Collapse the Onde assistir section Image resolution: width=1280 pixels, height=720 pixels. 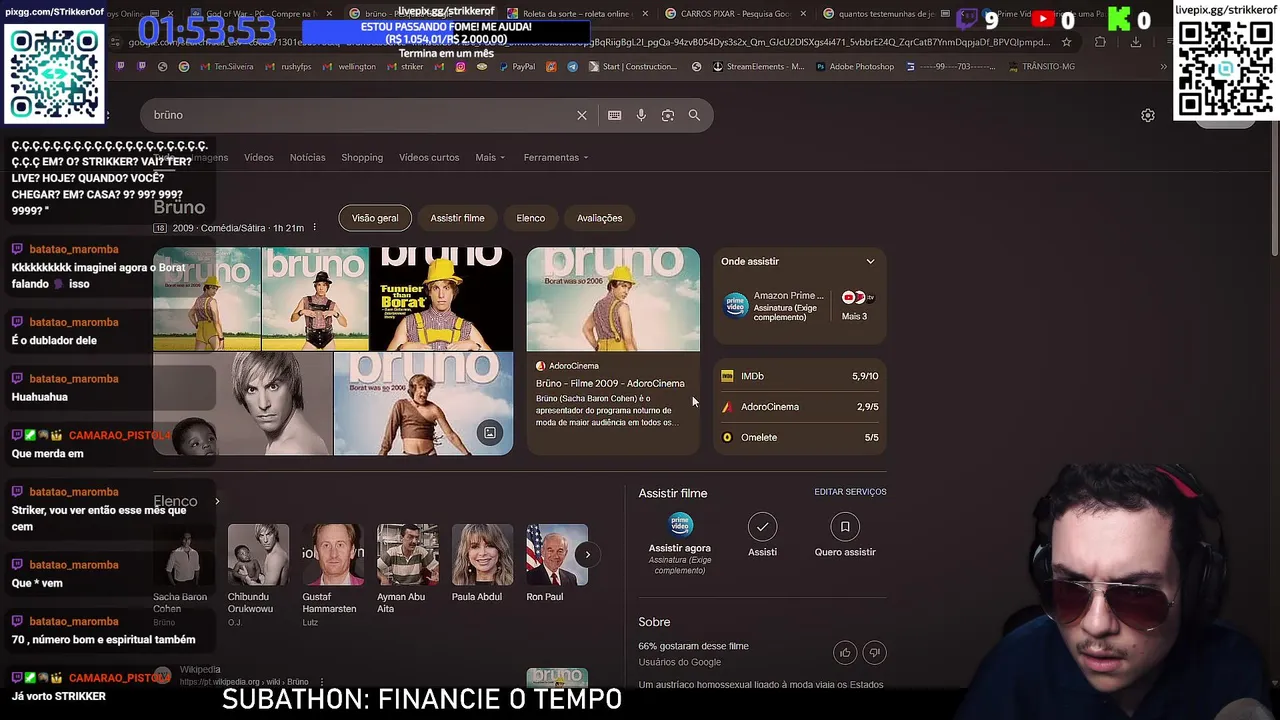pyautogui.click(x=870, y=262)
